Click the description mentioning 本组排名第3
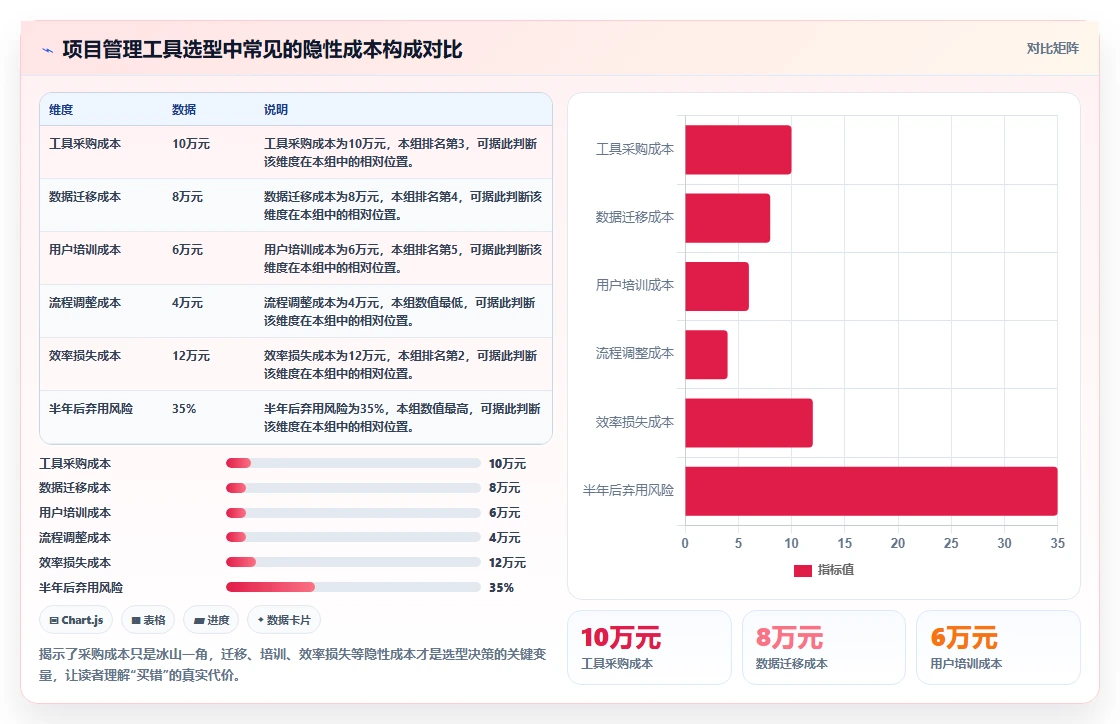 coord(401,152)
